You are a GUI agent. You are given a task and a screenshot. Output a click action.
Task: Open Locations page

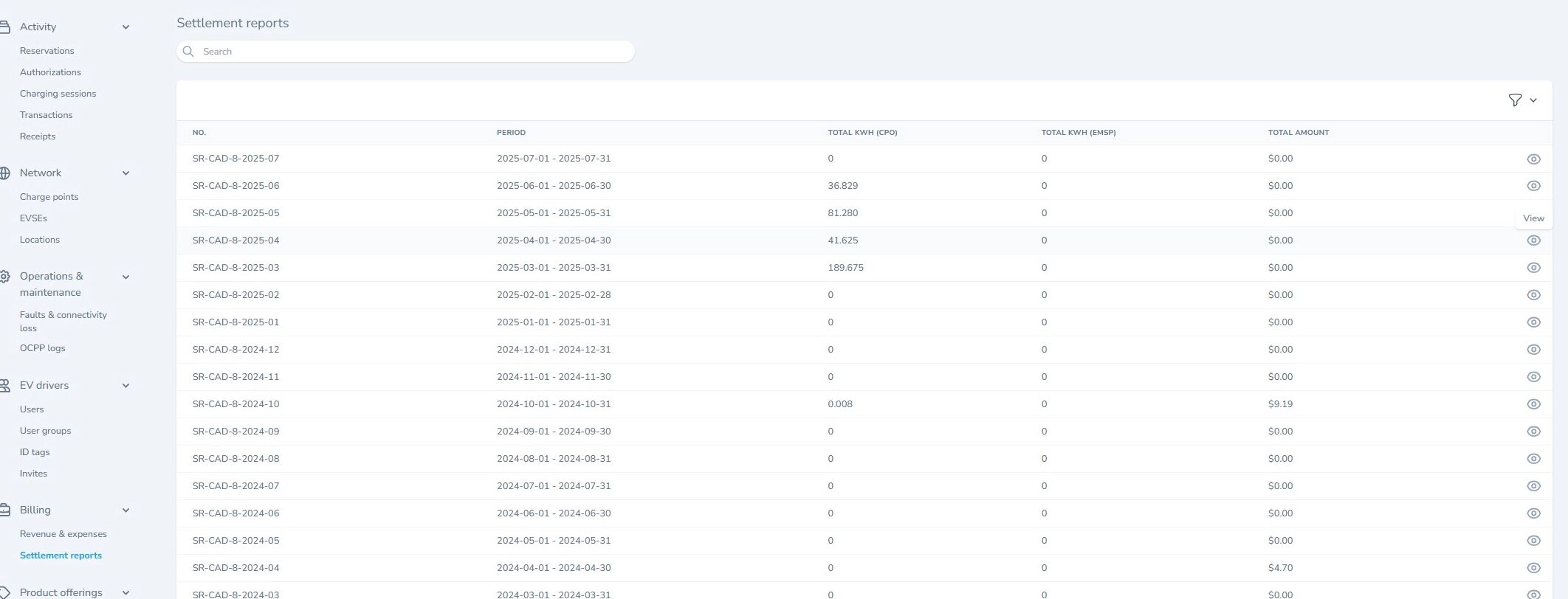point(40,240)
